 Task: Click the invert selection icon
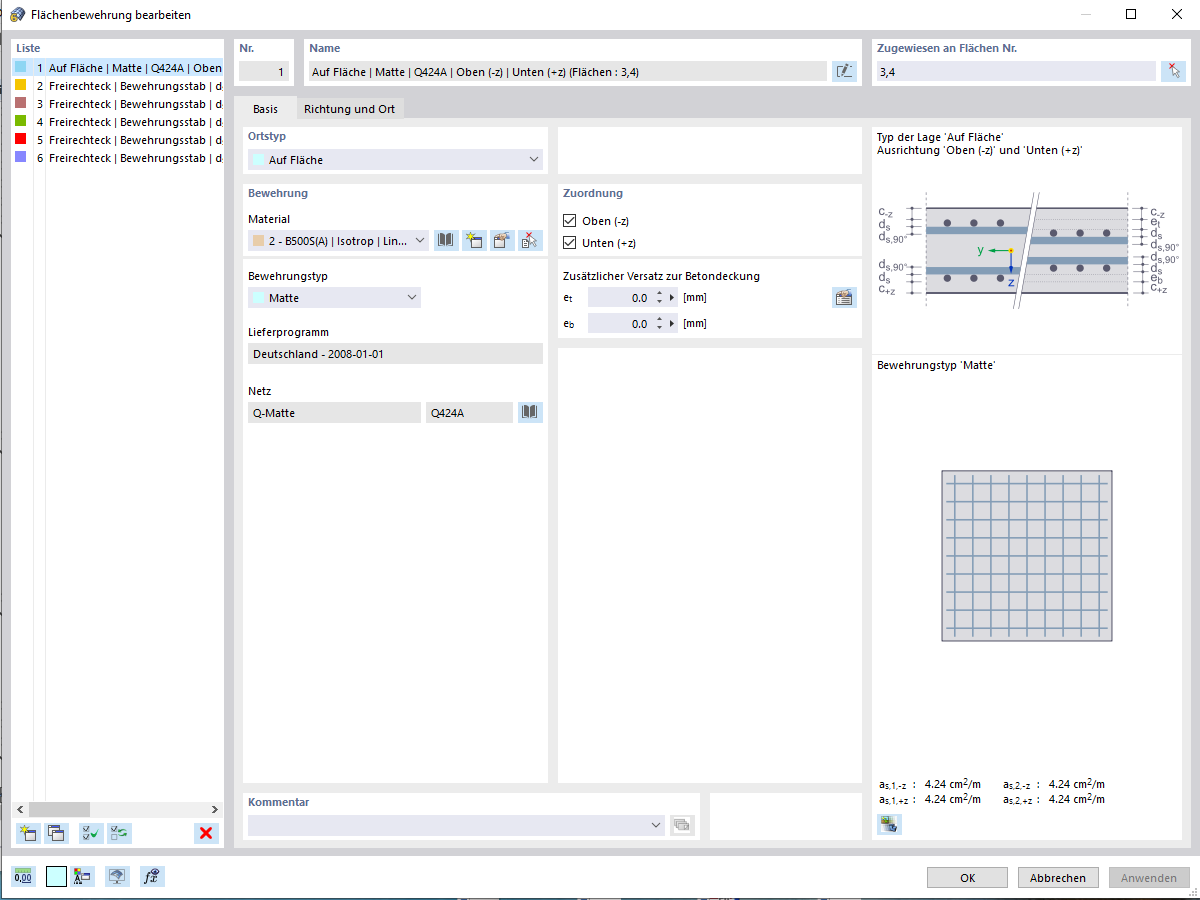[119, 833]
